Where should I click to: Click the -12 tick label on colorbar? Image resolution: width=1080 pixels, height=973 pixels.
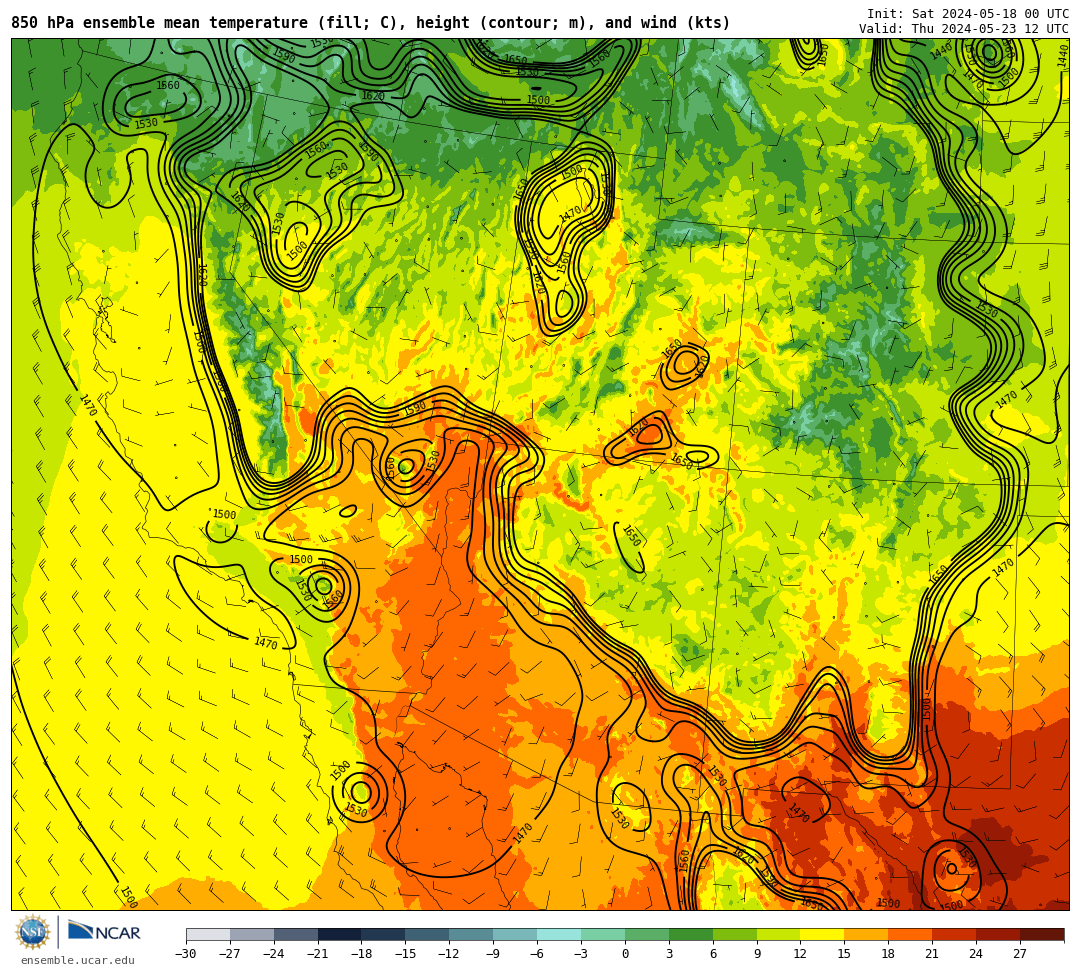coord(450,954)
